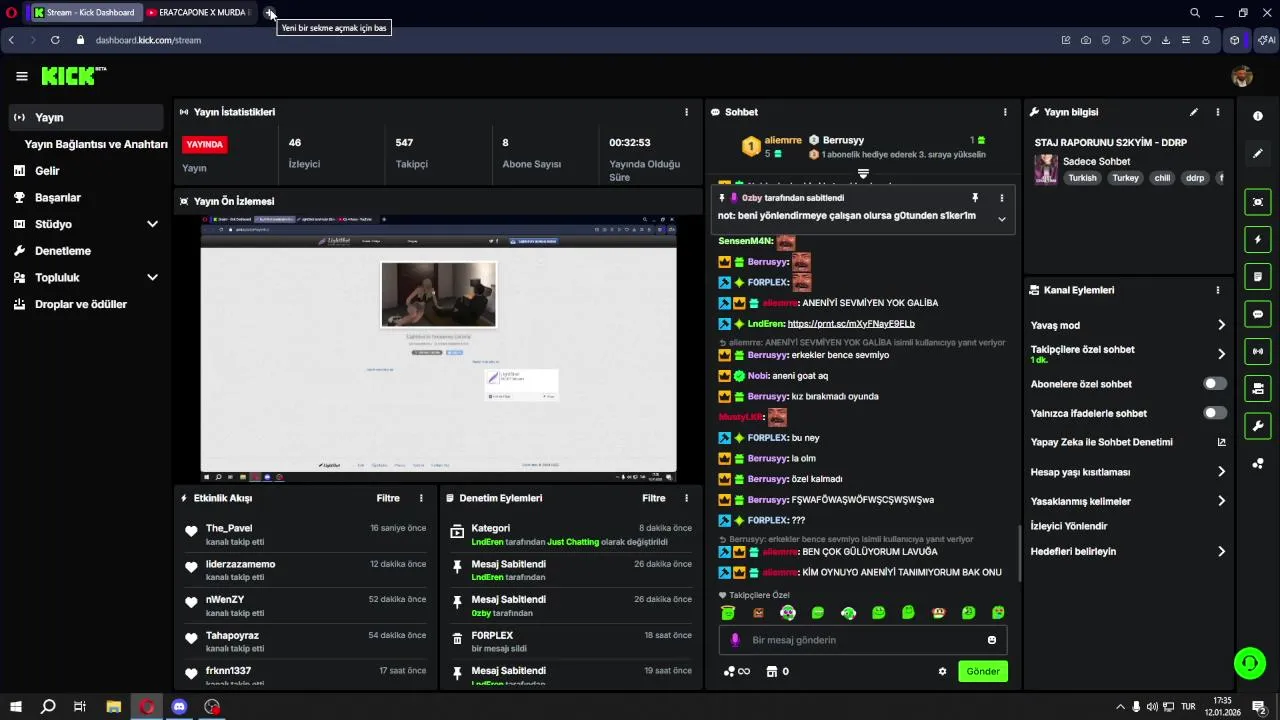Viewport: 1280px width, 720px height.
Task: Click the purple microphone icon in chat input
Action: tap(735, 640)
